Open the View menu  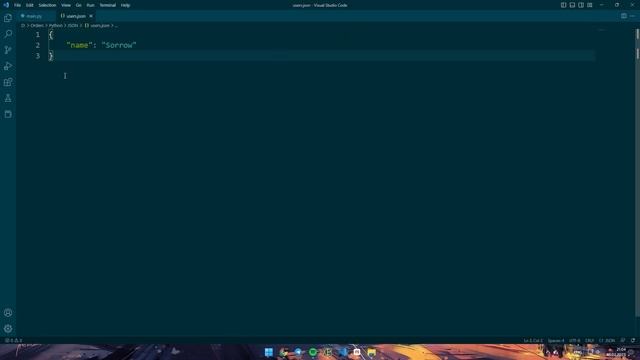click(x=66, y=5)
